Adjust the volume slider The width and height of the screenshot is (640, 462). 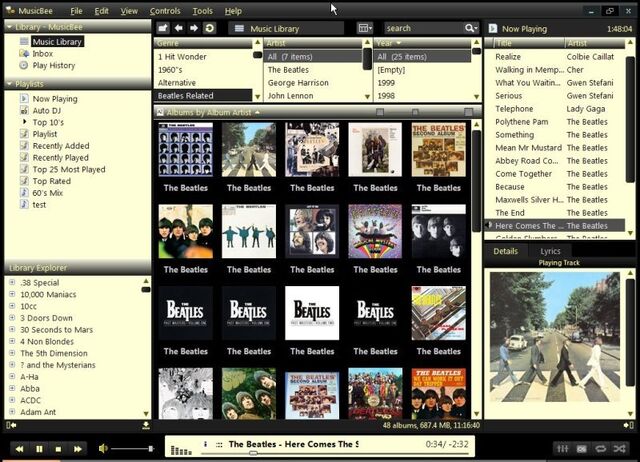click(132, 449)
